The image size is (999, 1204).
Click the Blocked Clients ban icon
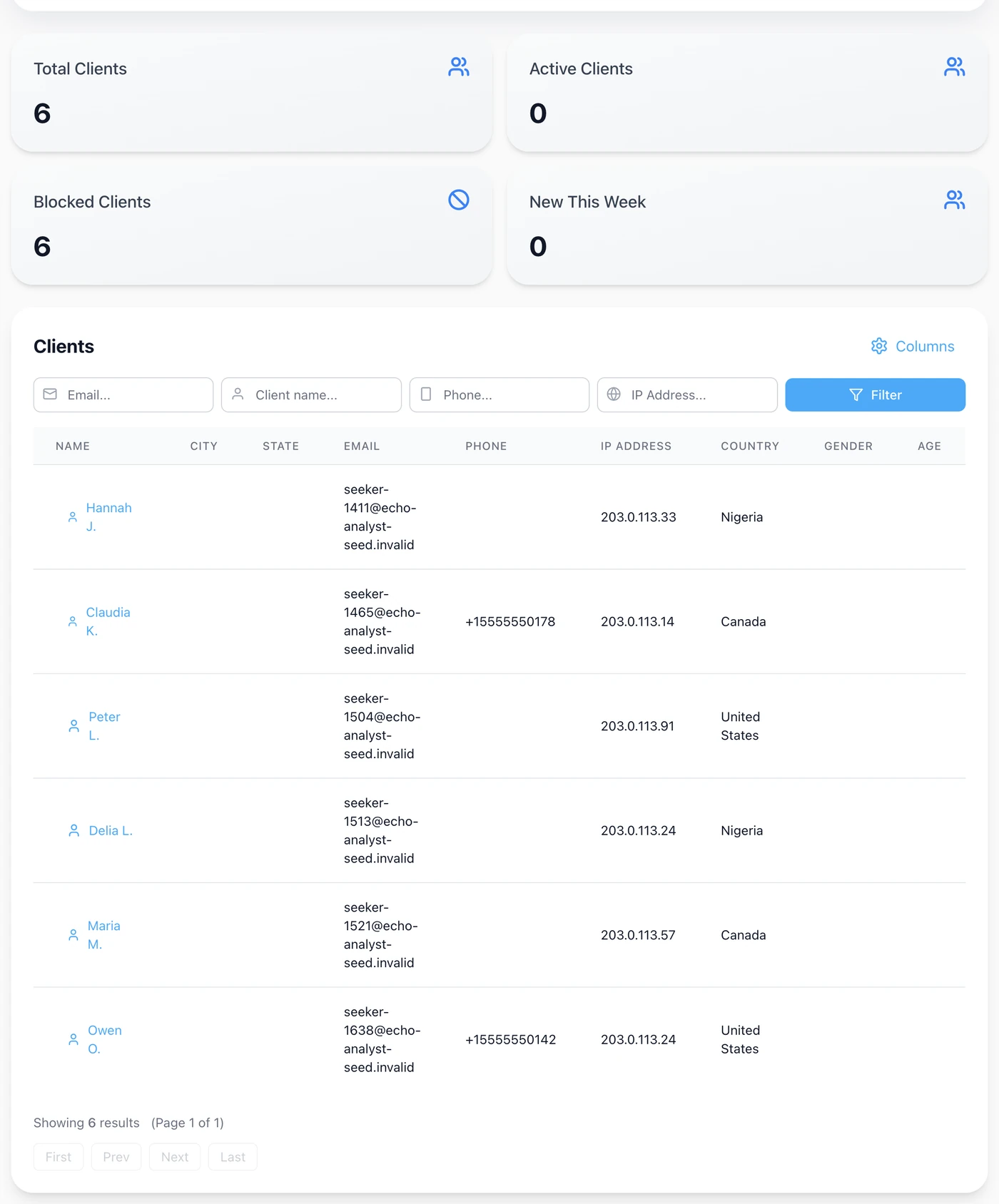point(458,200)
